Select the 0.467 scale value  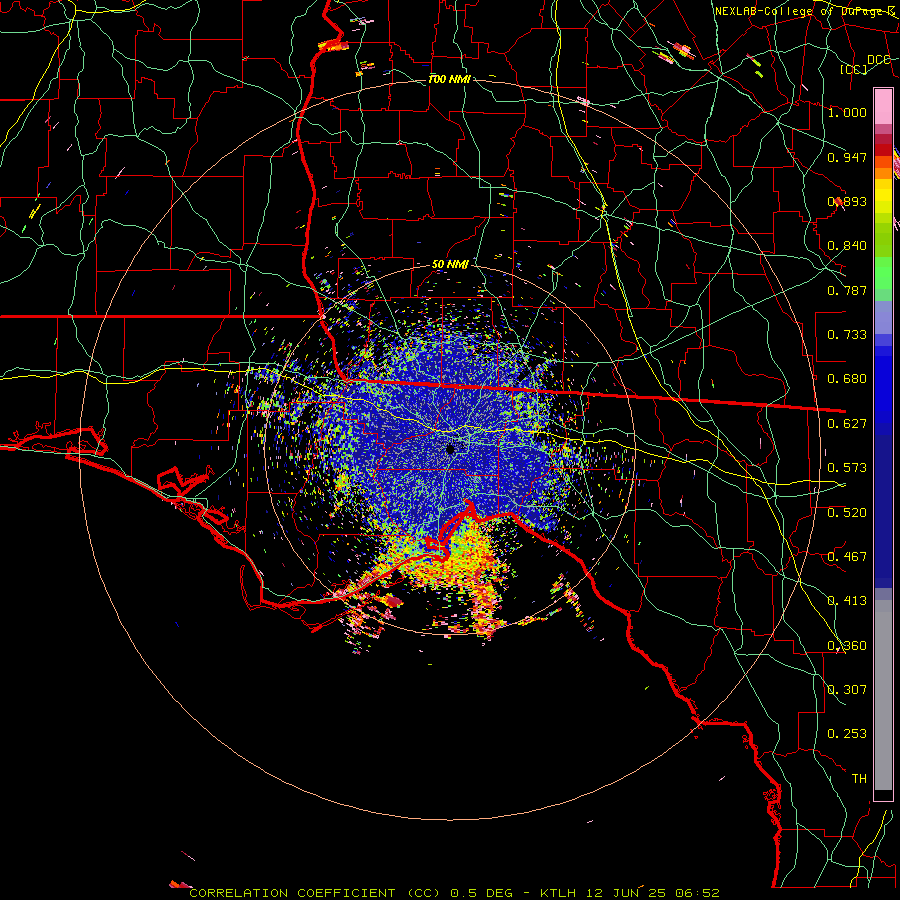pyautogui.click(x=847, y=557)
